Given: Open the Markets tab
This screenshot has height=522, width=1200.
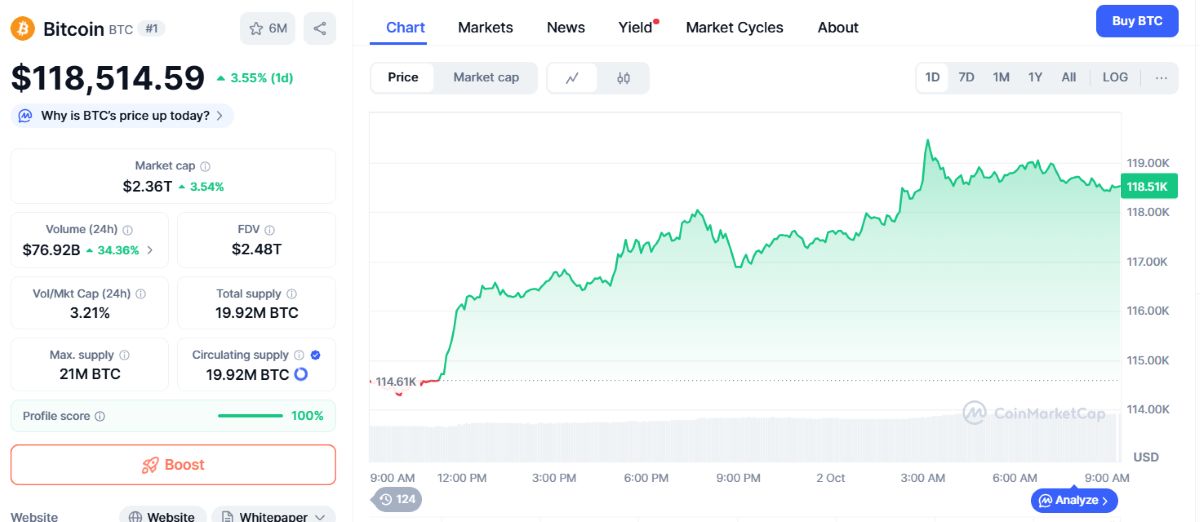Looking at the screenshot, I should 485,28.
